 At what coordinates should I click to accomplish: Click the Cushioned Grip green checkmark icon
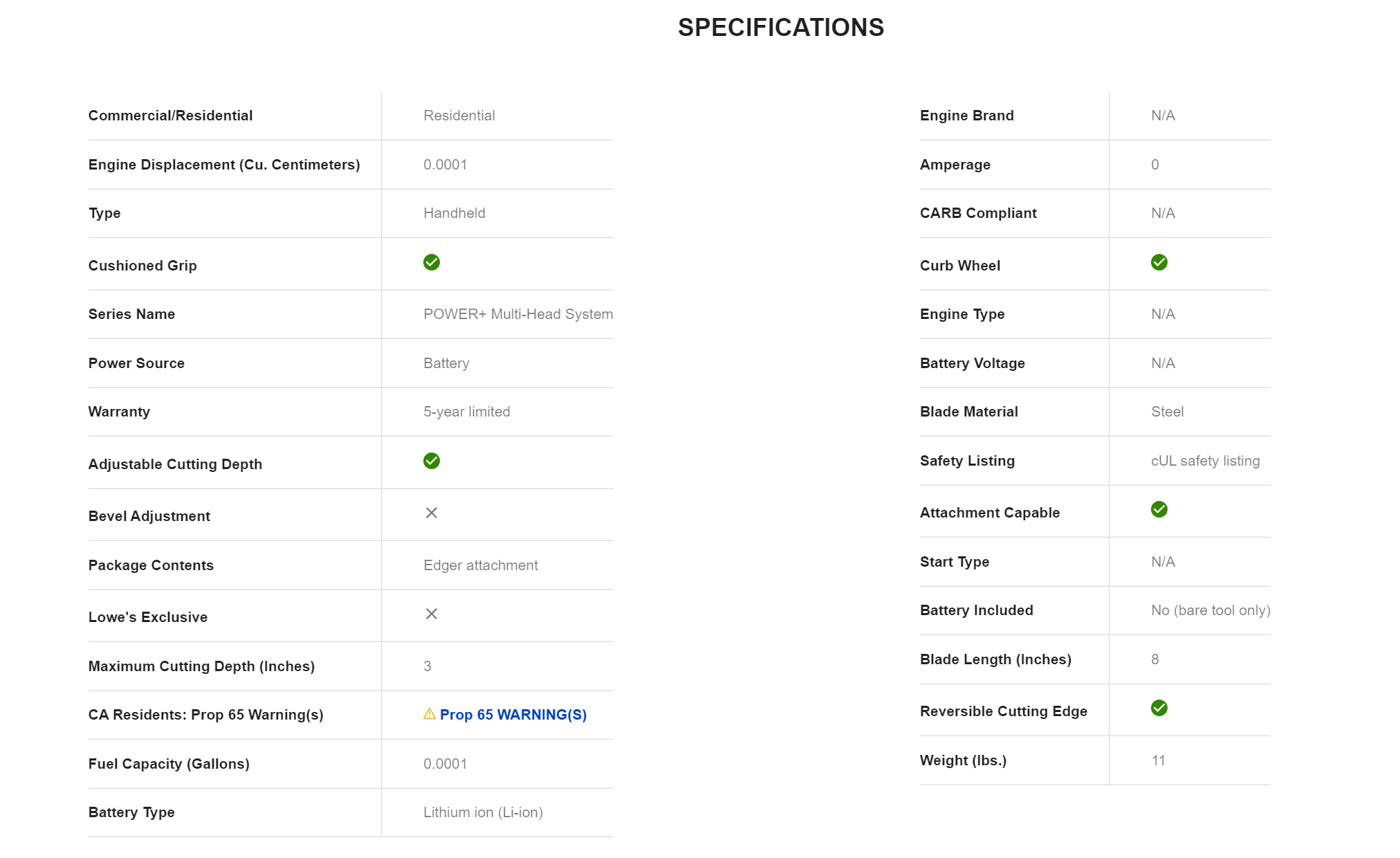coord(432,262)
